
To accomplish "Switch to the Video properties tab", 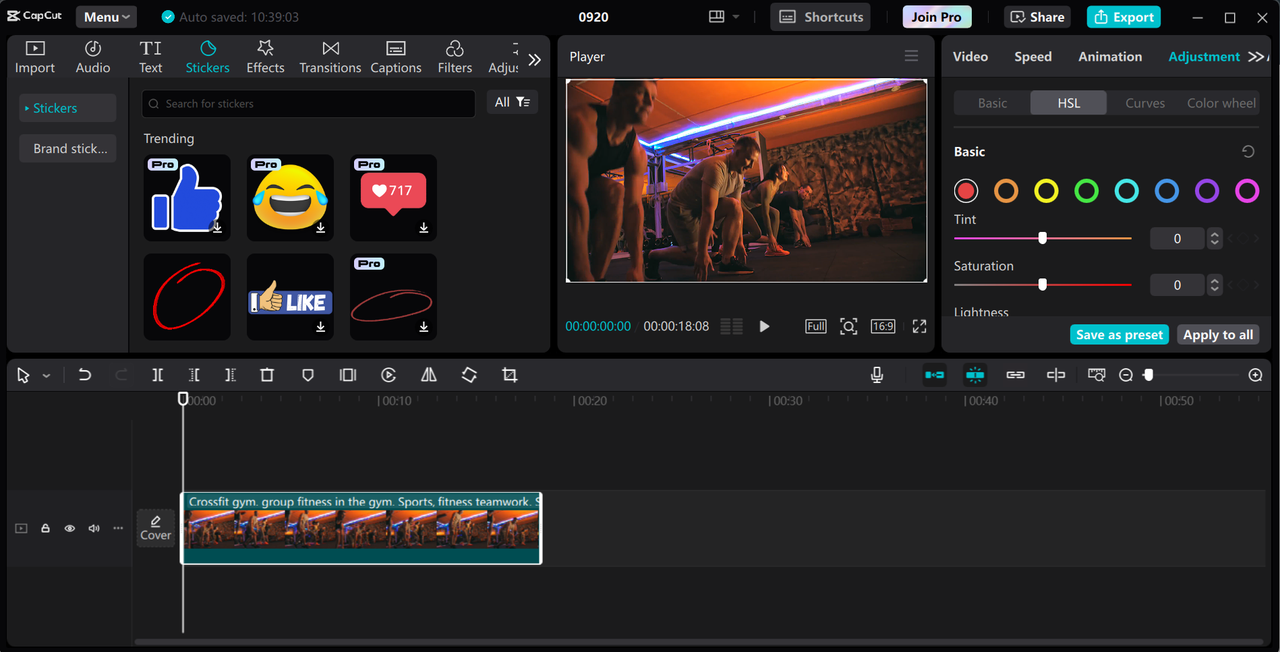I will point(970,56).
